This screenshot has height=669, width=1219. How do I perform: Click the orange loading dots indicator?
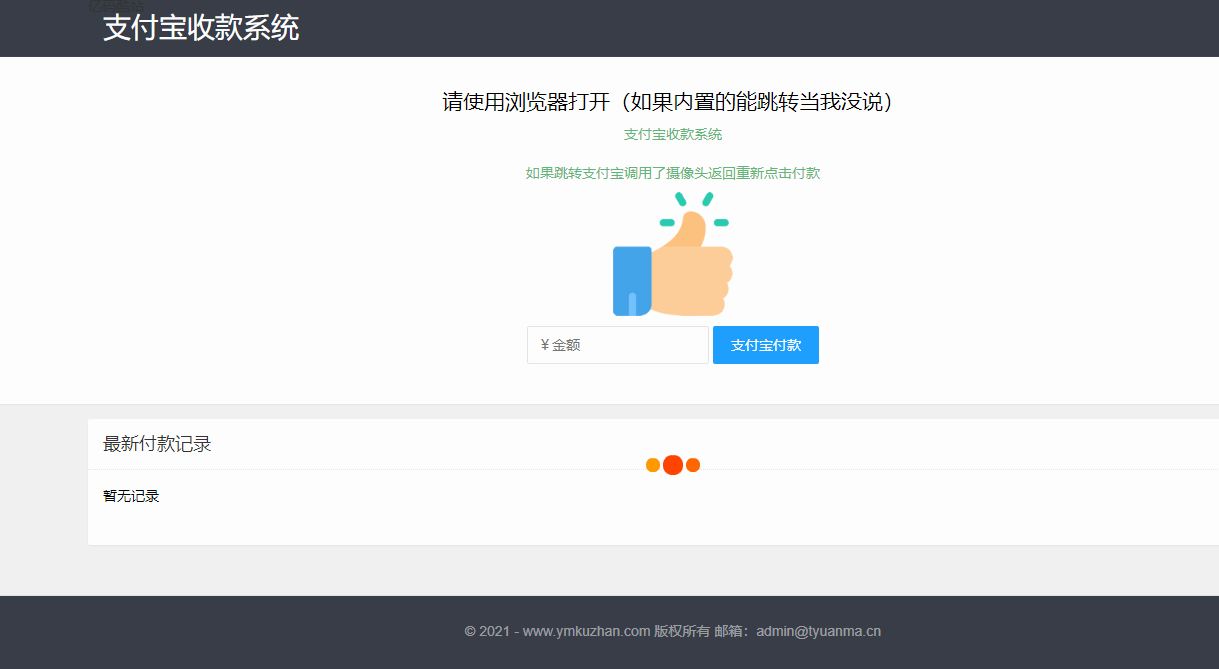click(673, 465)
